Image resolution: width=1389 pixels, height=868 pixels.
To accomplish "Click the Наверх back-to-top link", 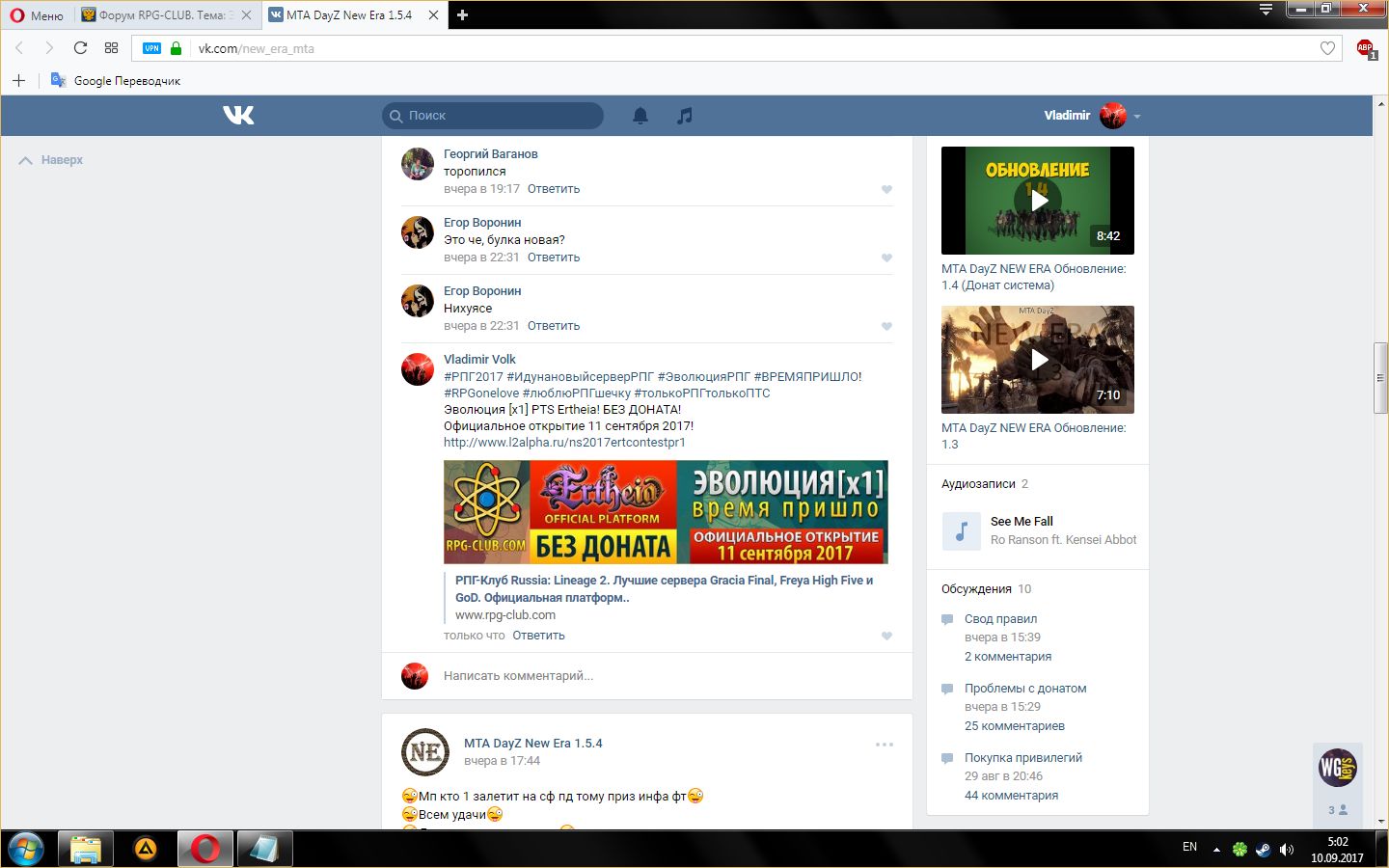I will 51,160.
